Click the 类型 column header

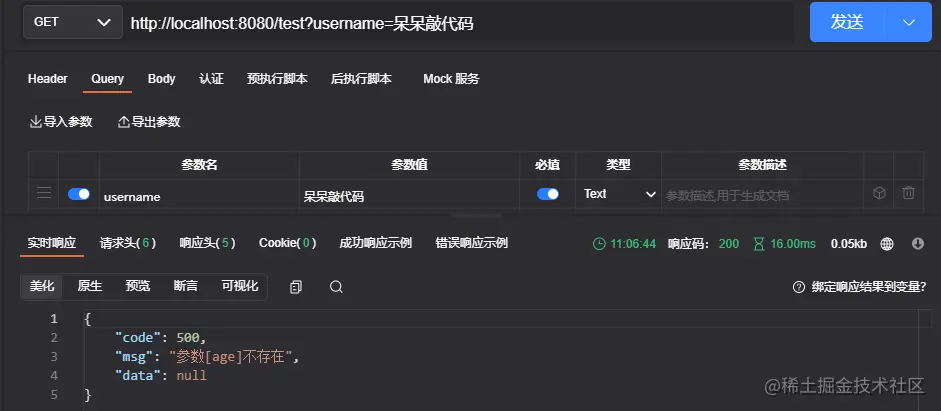point(618,165)
